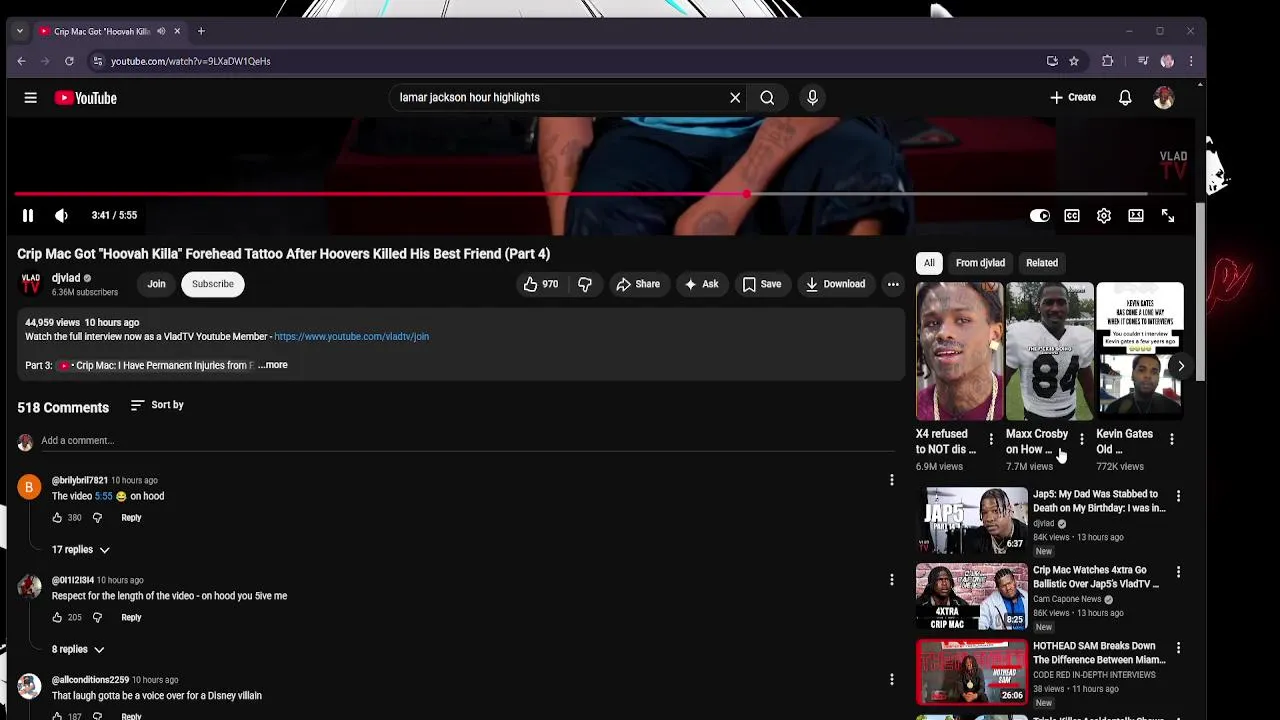The height and width of the screenshot is (720, 1280).
Task: Open the video player settings gear
Action: [x=1104, y=216]
